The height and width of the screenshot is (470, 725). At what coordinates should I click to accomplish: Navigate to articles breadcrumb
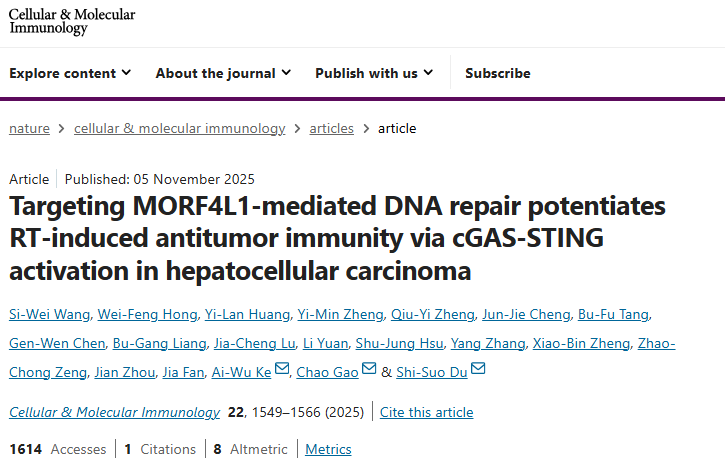point(332,128)
